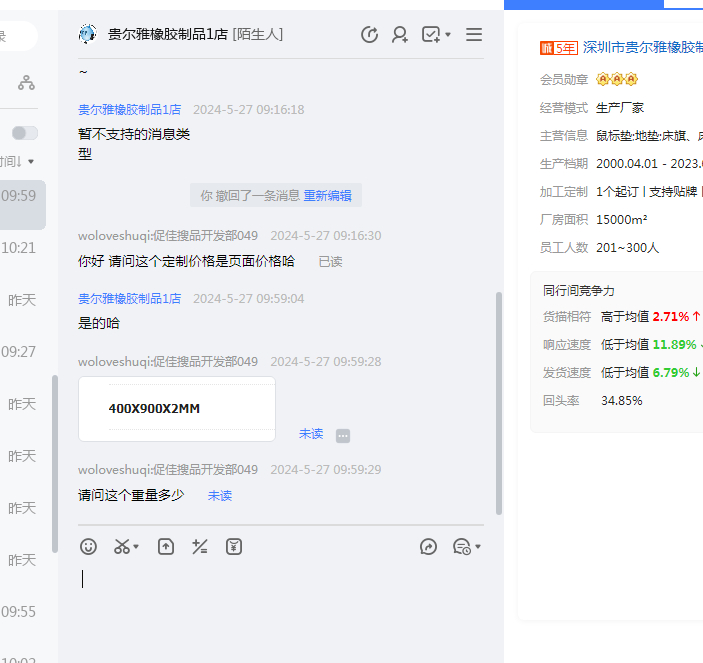
Task: Expand the task checkbox dropdown in header
Action: point(447,35)
